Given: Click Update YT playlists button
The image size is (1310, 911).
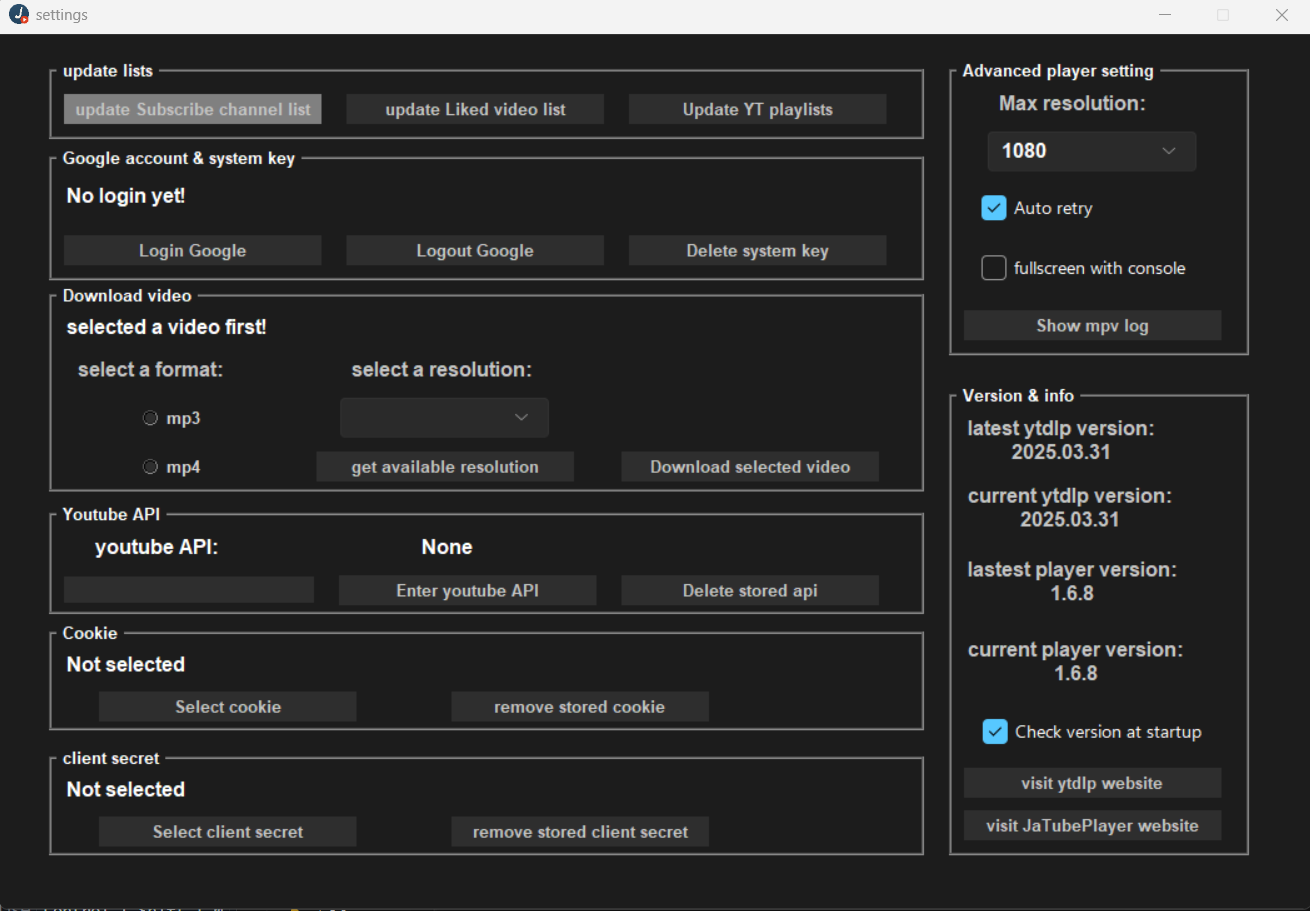Looking at the screenshot, I should [757, 109].
